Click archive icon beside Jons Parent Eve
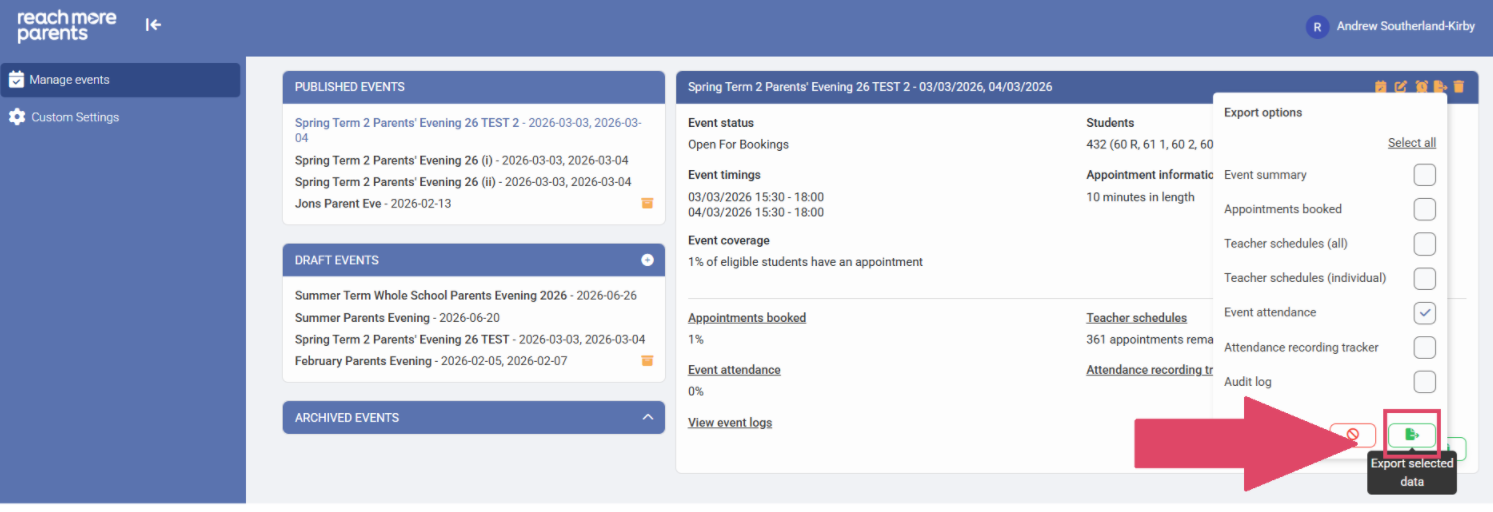 (647, 204)
